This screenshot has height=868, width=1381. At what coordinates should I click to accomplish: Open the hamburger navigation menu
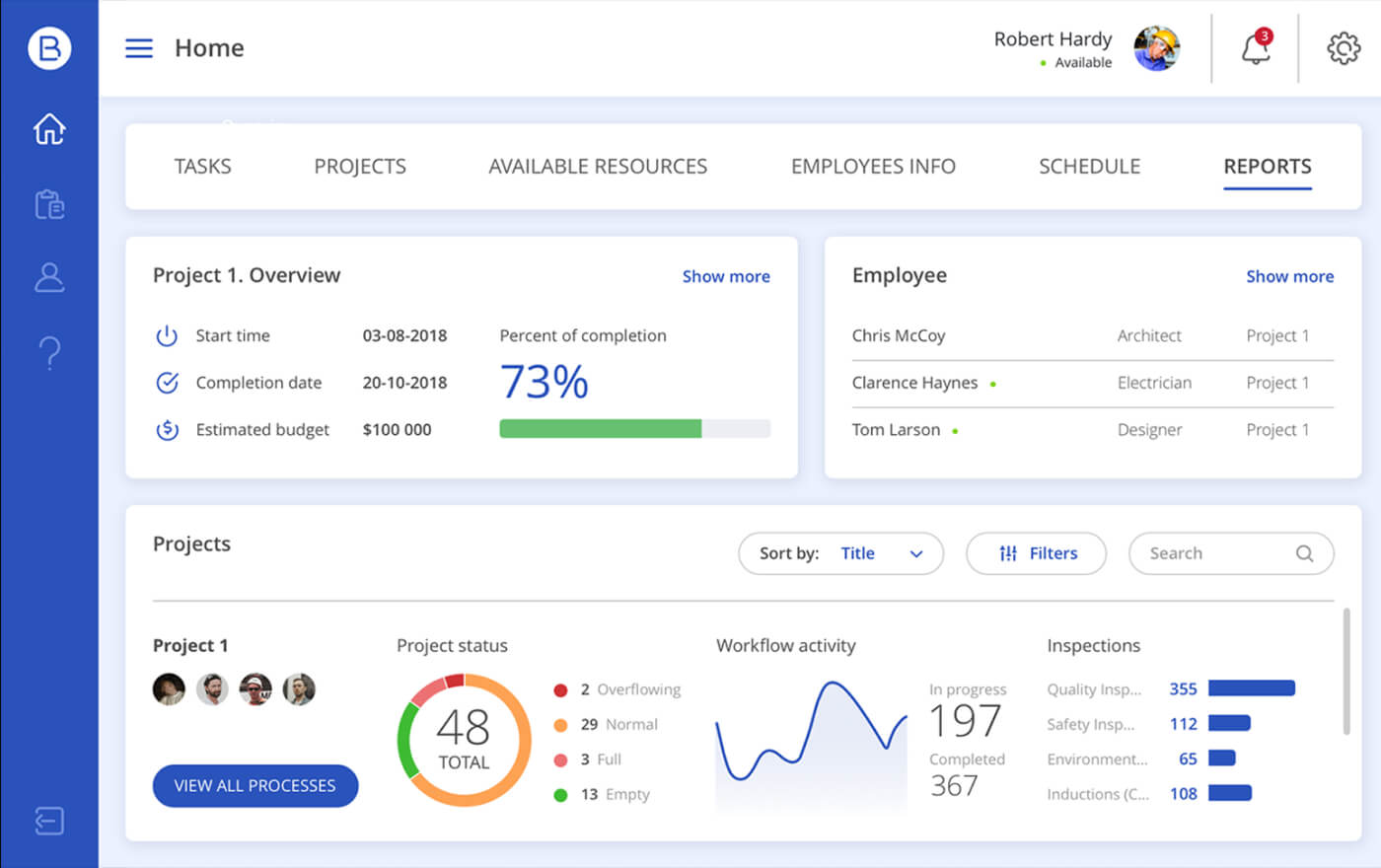click(x=138, y=47)
